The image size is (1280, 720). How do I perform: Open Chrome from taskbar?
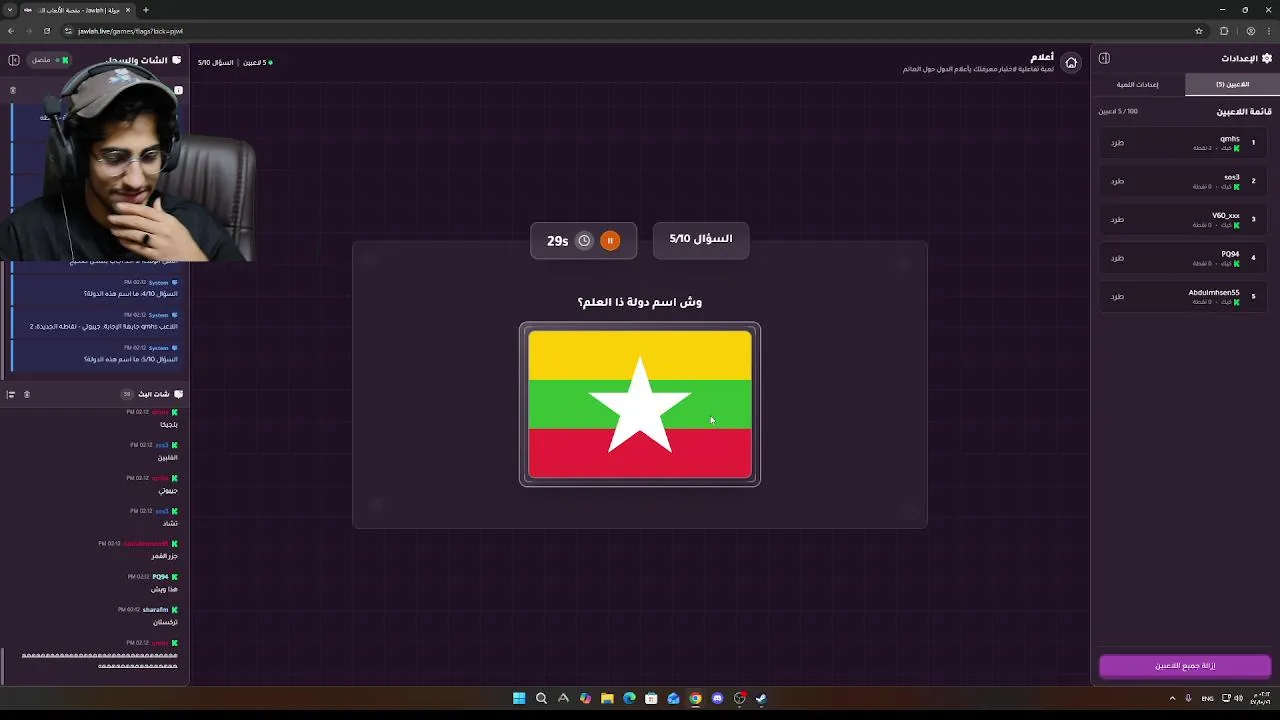pos(695,698)
